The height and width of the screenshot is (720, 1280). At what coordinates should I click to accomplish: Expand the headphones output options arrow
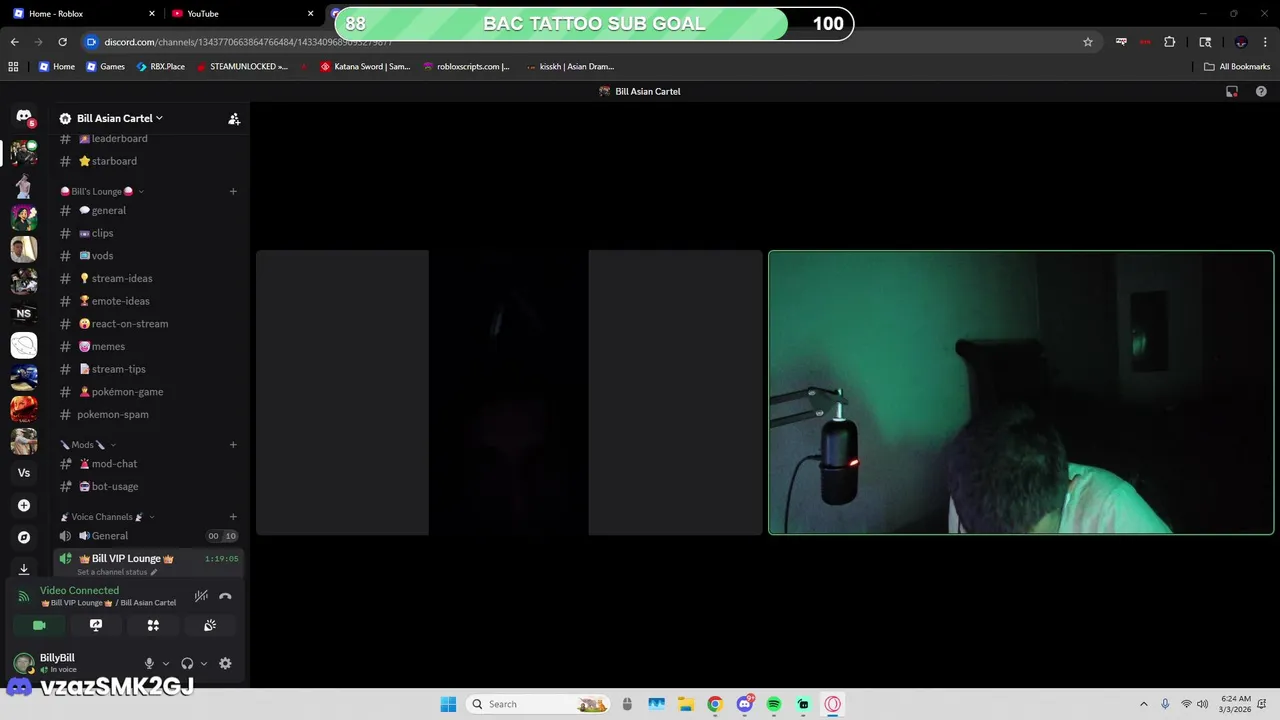[204, 663]
